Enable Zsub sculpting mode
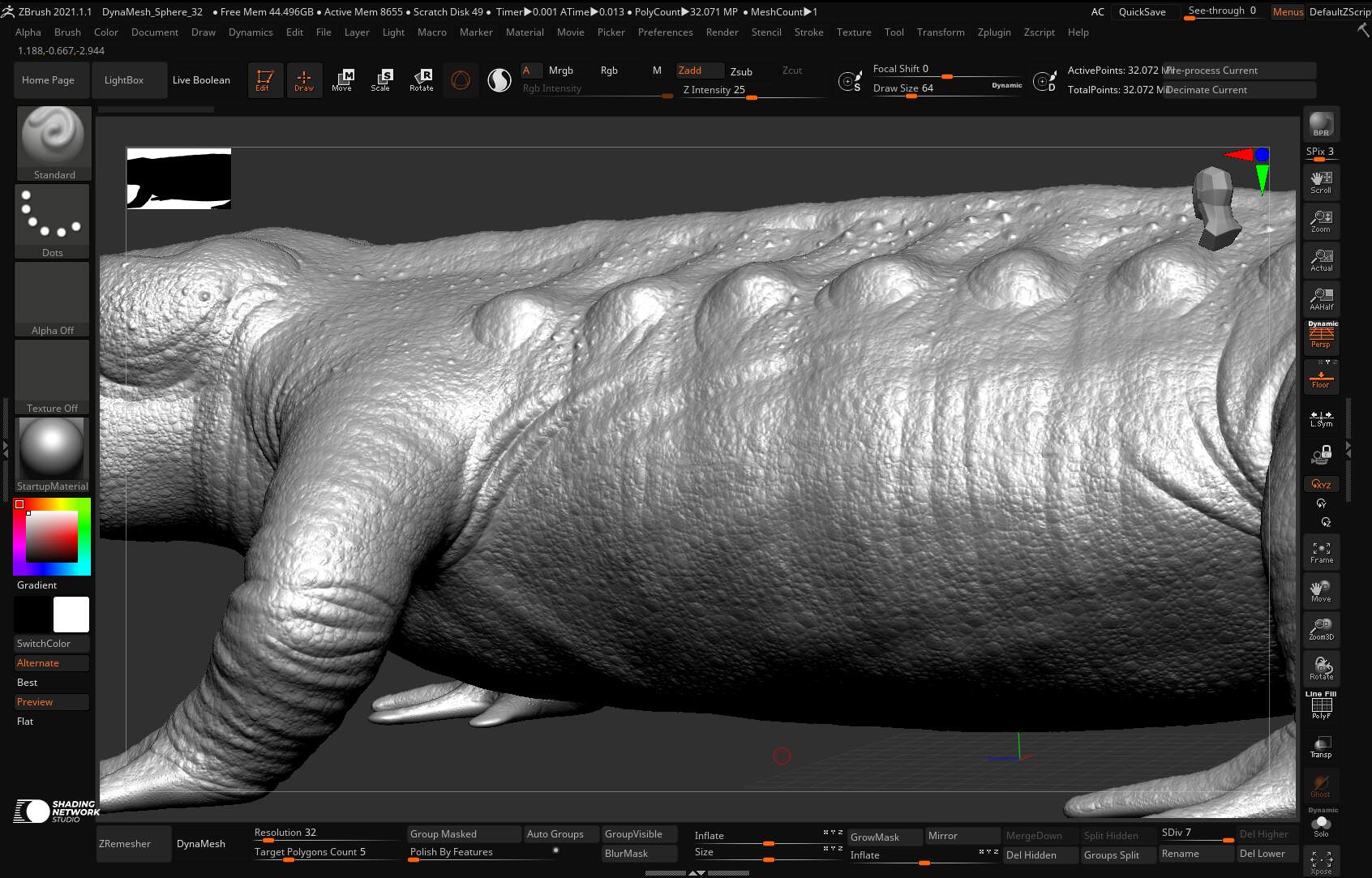 [x=741, y=71]
